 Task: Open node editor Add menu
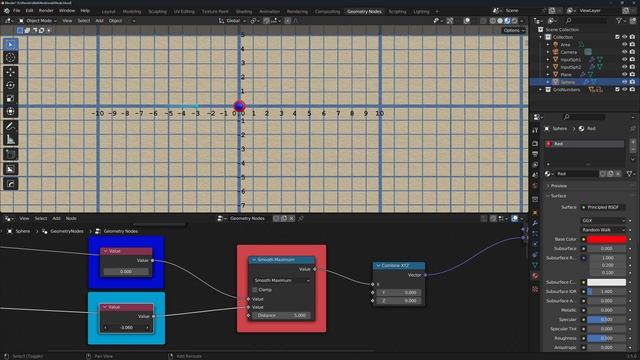click(56, 219)
